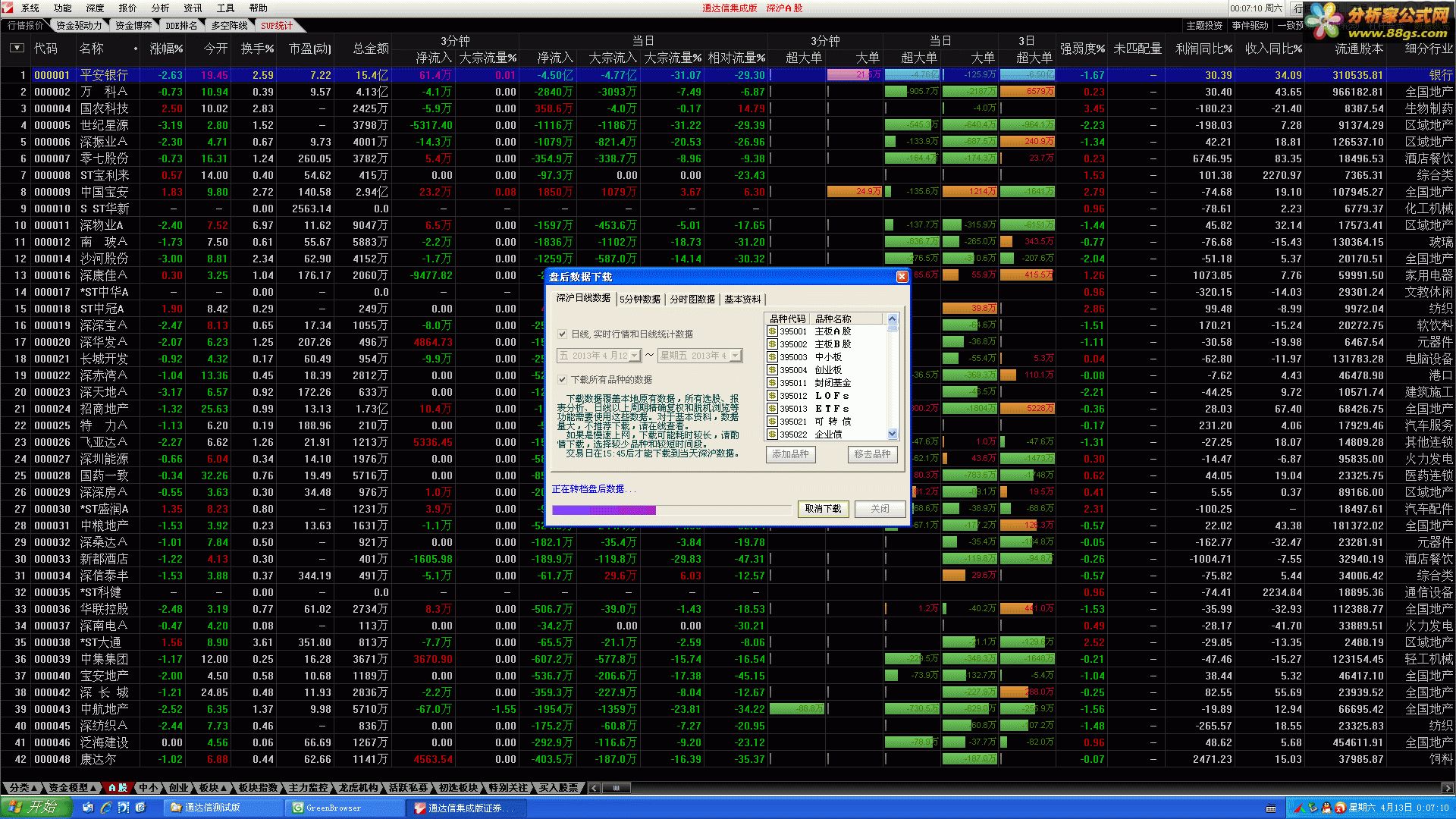Click the 关闭 button in dialog
Screen dimensions: 1456x819
(880, 509)
